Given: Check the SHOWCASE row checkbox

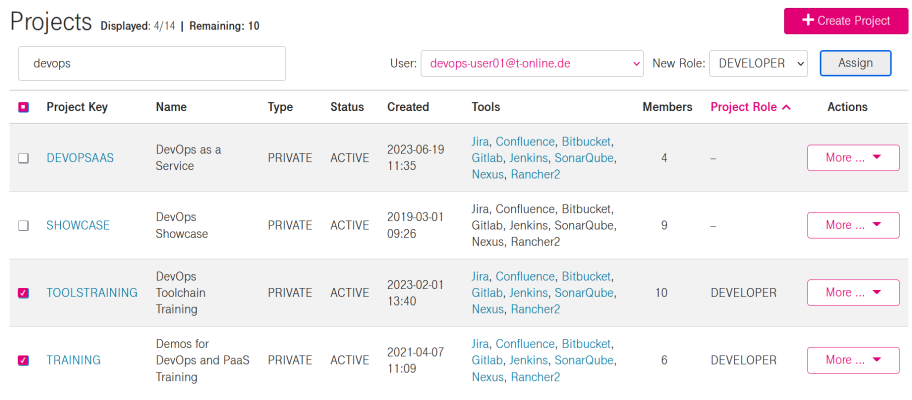Looking at the screenshot, I should click(23, 226).
